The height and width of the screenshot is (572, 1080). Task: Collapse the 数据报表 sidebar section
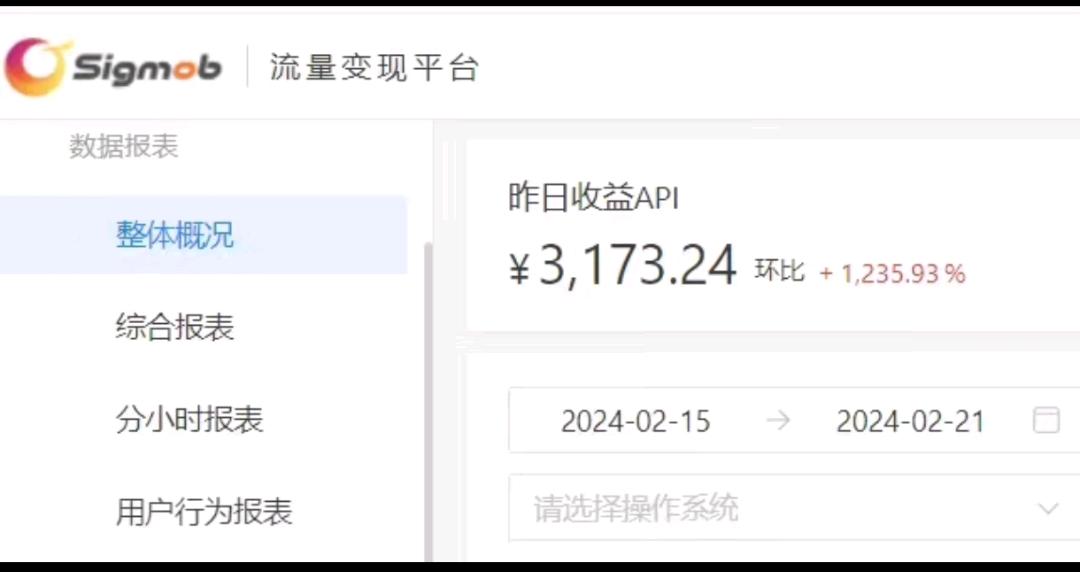pos(123,146)
